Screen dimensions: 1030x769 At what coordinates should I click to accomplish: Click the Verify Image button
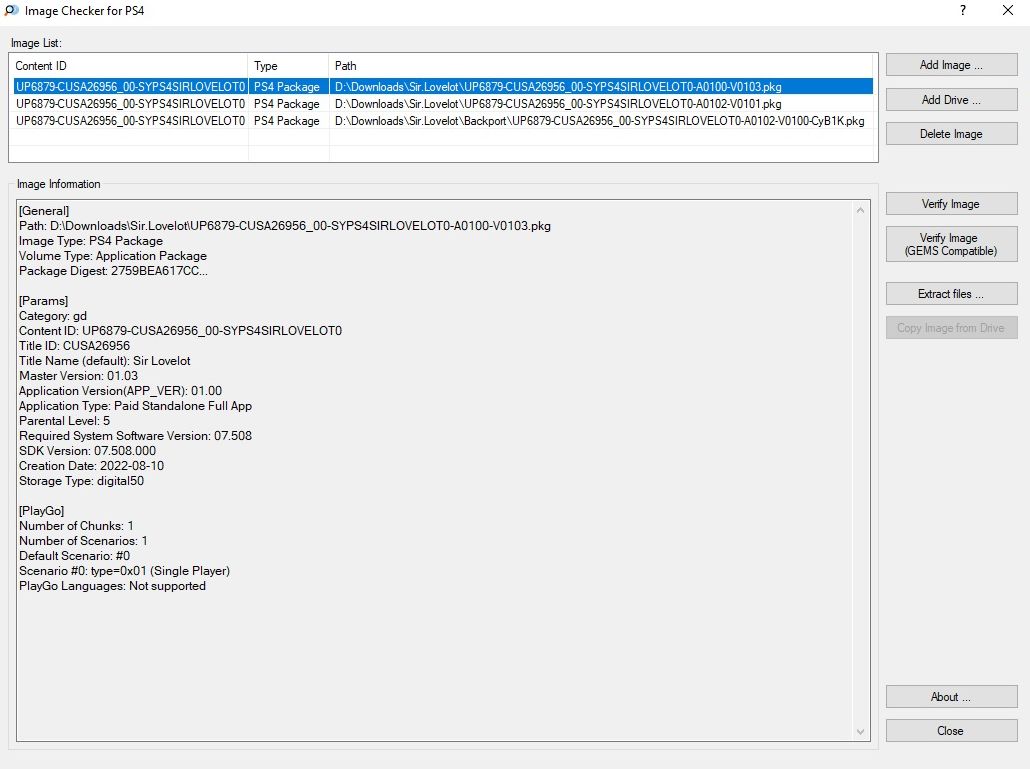coord(951,204)
